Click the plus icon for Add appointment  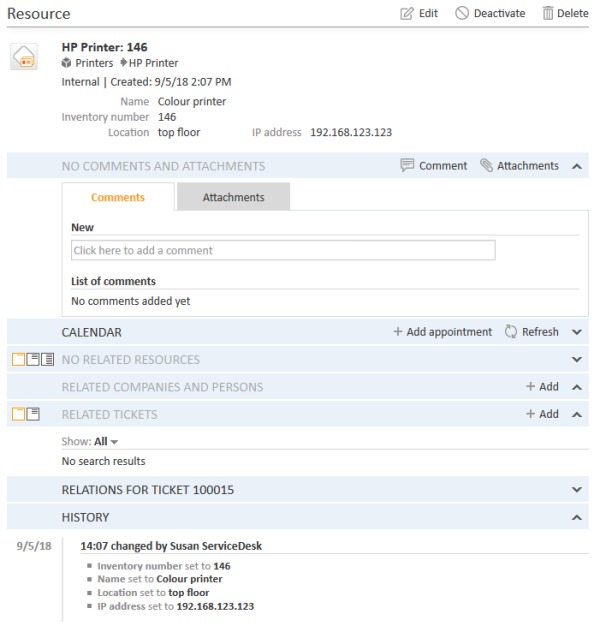(397, 332)
